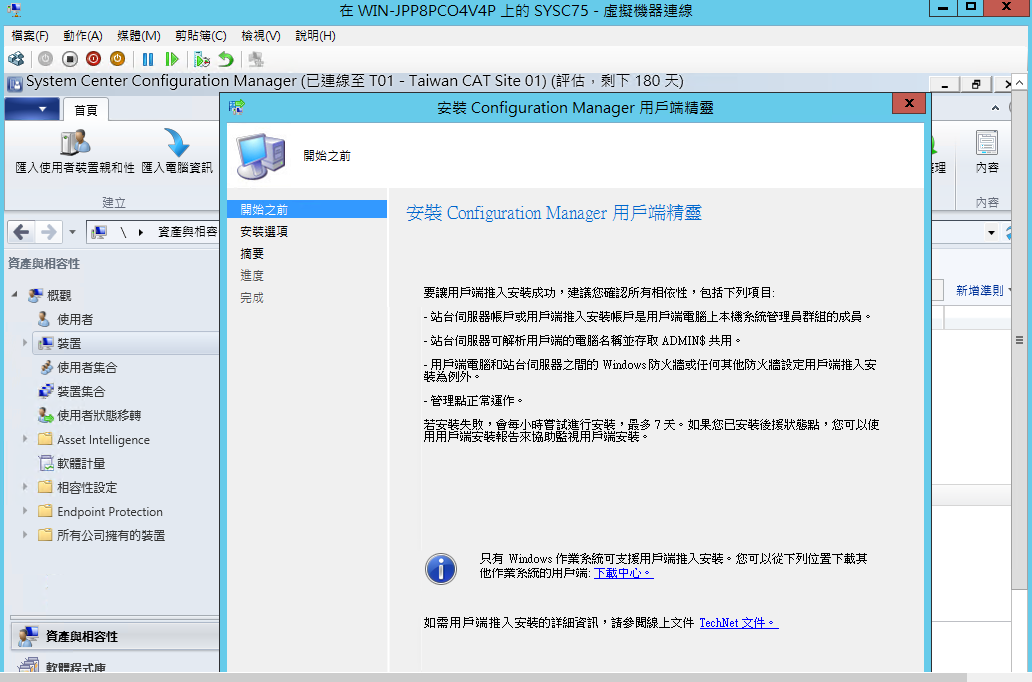The width and height of the screenshot is (1032, 682).
Task: Collapse the ribbon with the chevron
Action: pyautogui.click(x=995, y=108)
